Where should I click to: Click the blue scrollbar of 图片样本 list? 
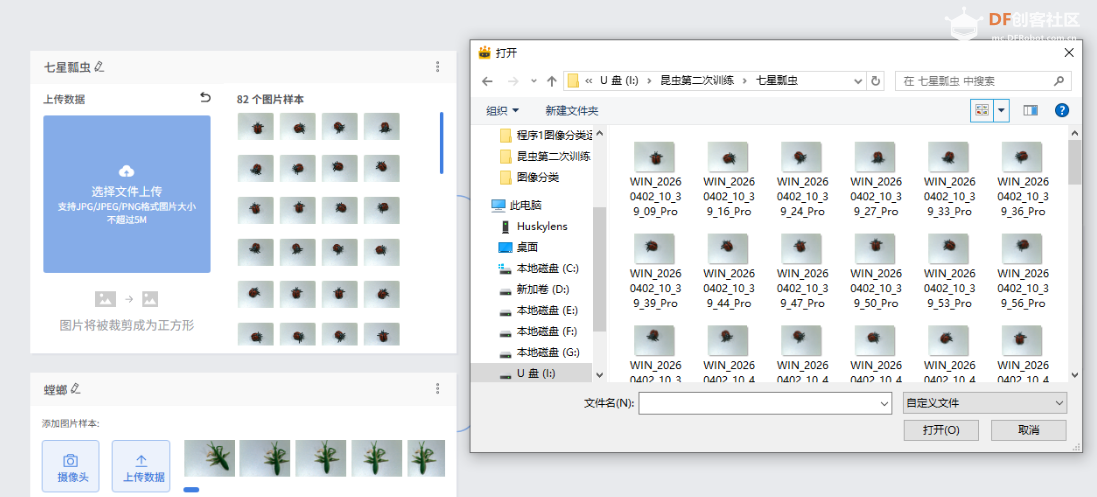tap(441, 143)
